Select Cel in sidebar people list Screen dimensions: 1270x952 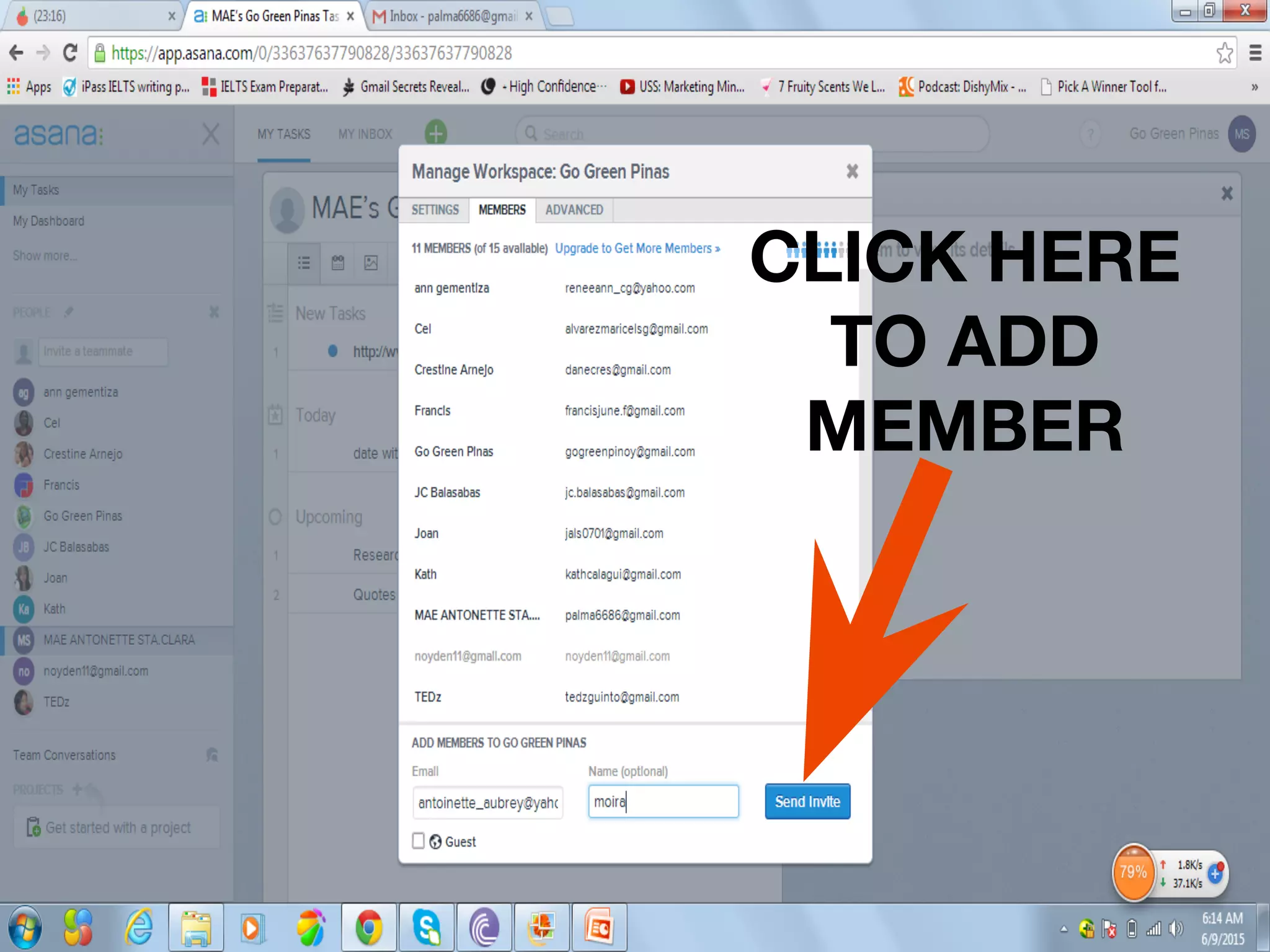coord(51,423)
